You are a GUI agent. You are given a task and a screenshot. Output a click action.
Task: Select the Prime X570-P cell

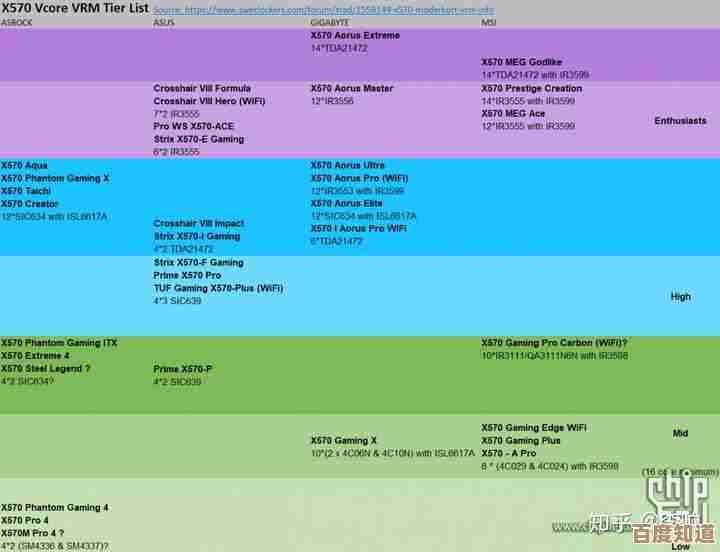click(182, 369)
